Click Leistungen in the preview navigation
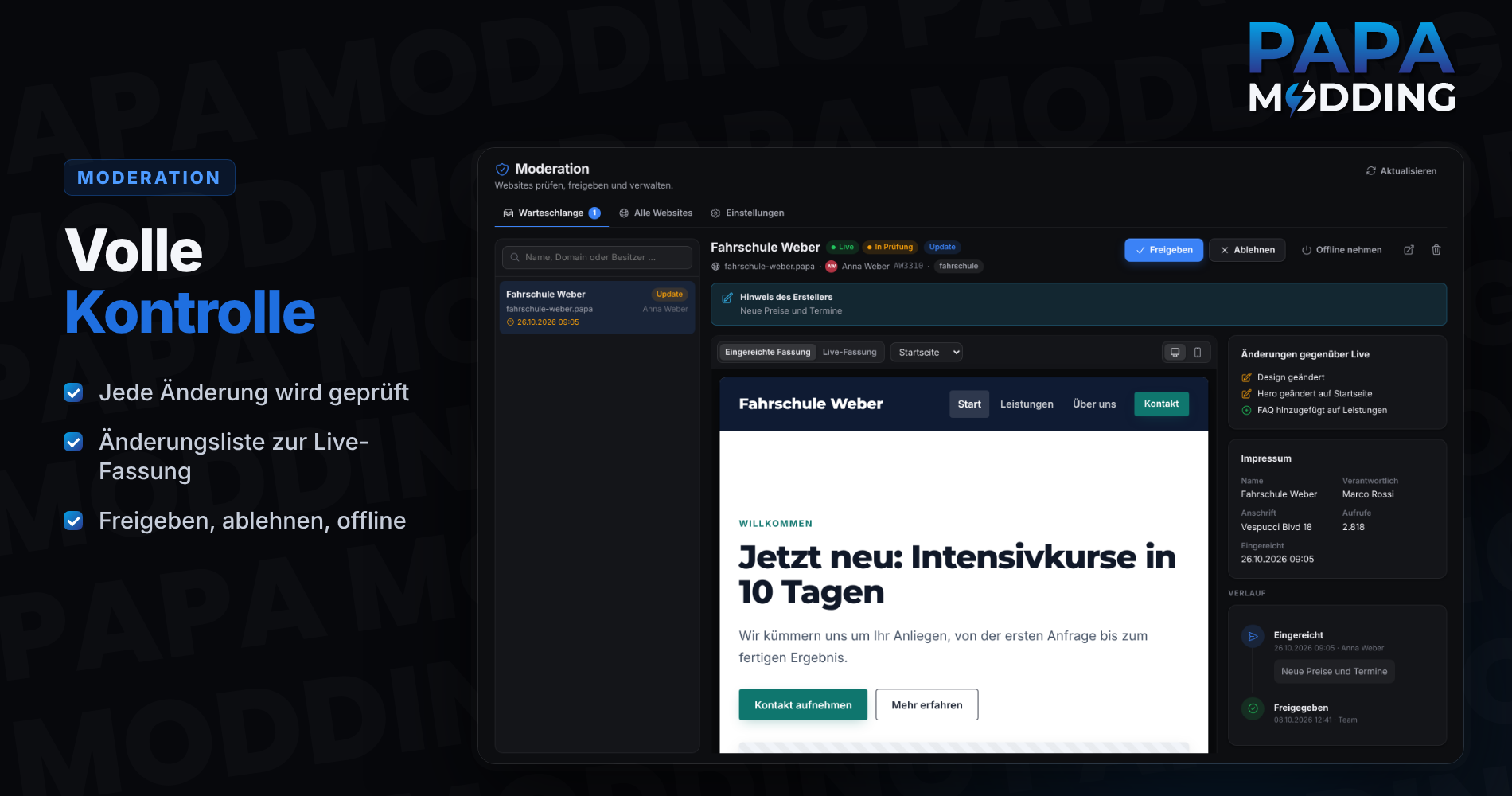 pyautogui.click(x=1027, y=404)
